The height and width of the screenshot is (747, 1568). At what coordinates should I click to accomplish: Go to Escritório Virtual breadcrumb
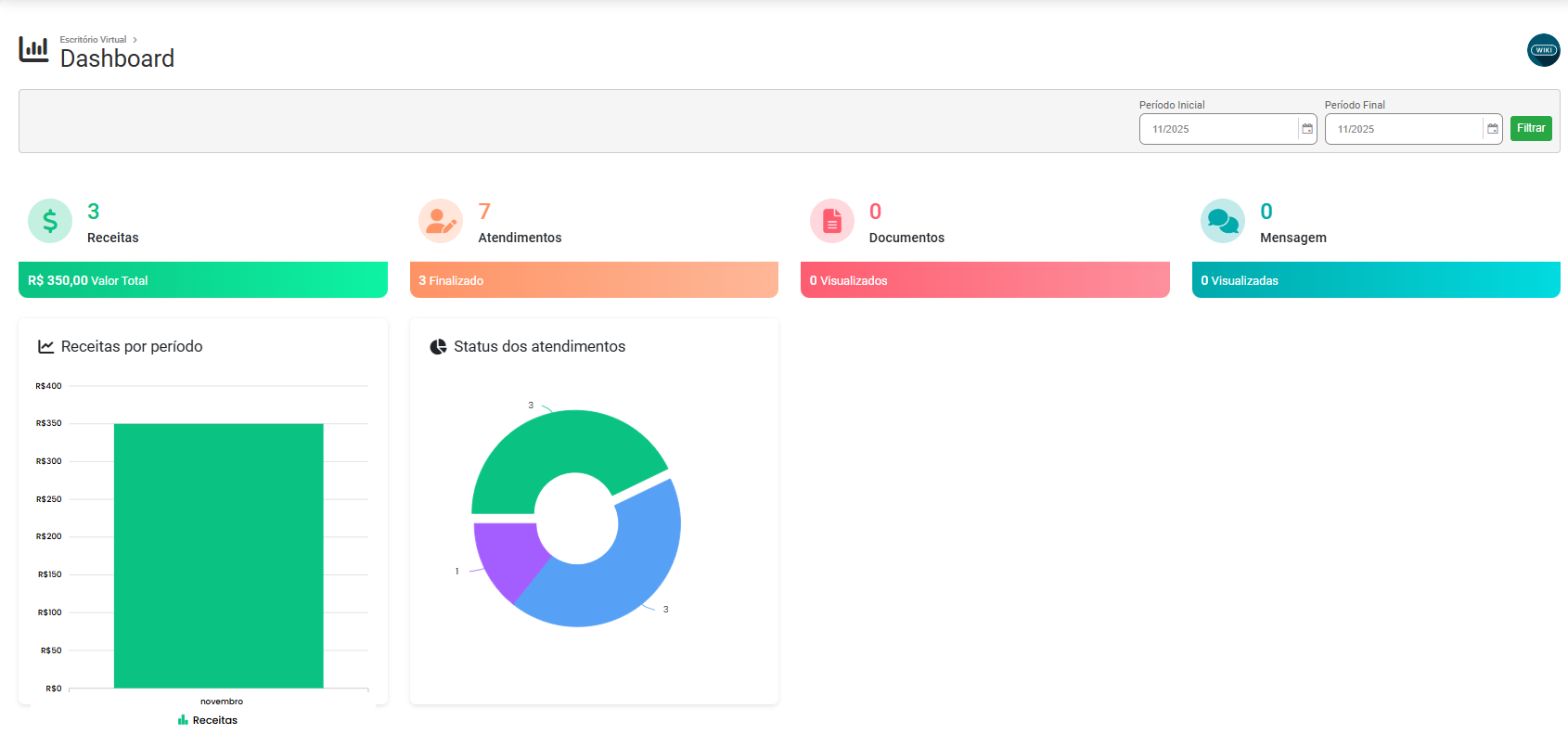tap(93, 40)
